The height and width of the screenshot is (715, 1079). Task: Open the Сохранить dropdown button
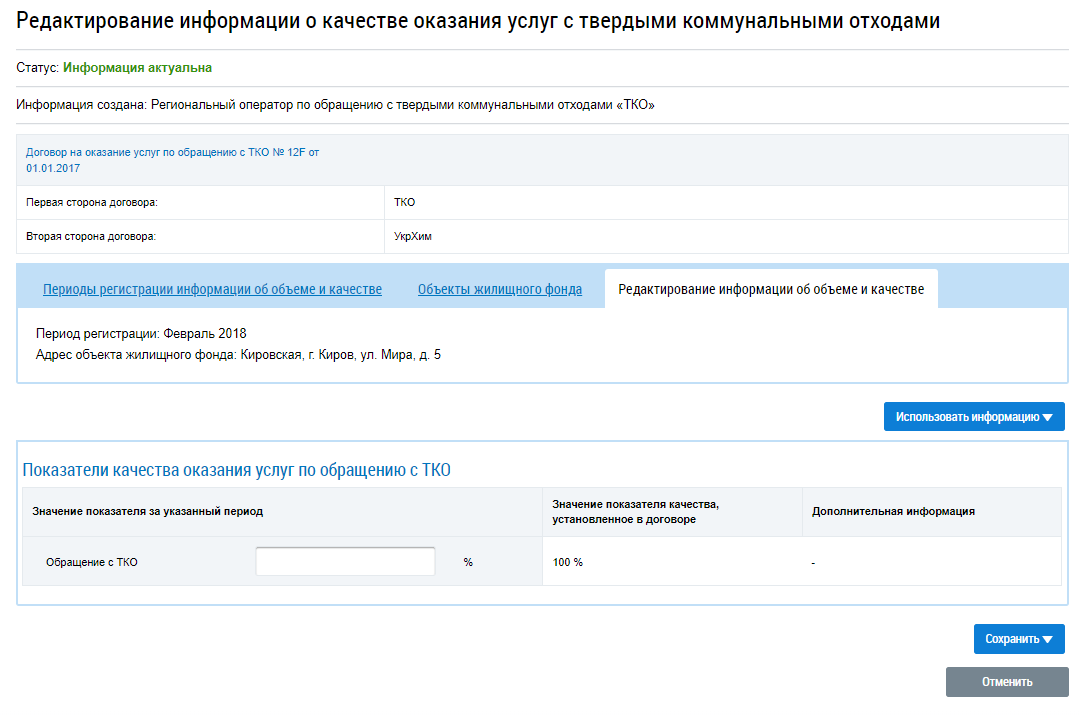(1018, 639)
